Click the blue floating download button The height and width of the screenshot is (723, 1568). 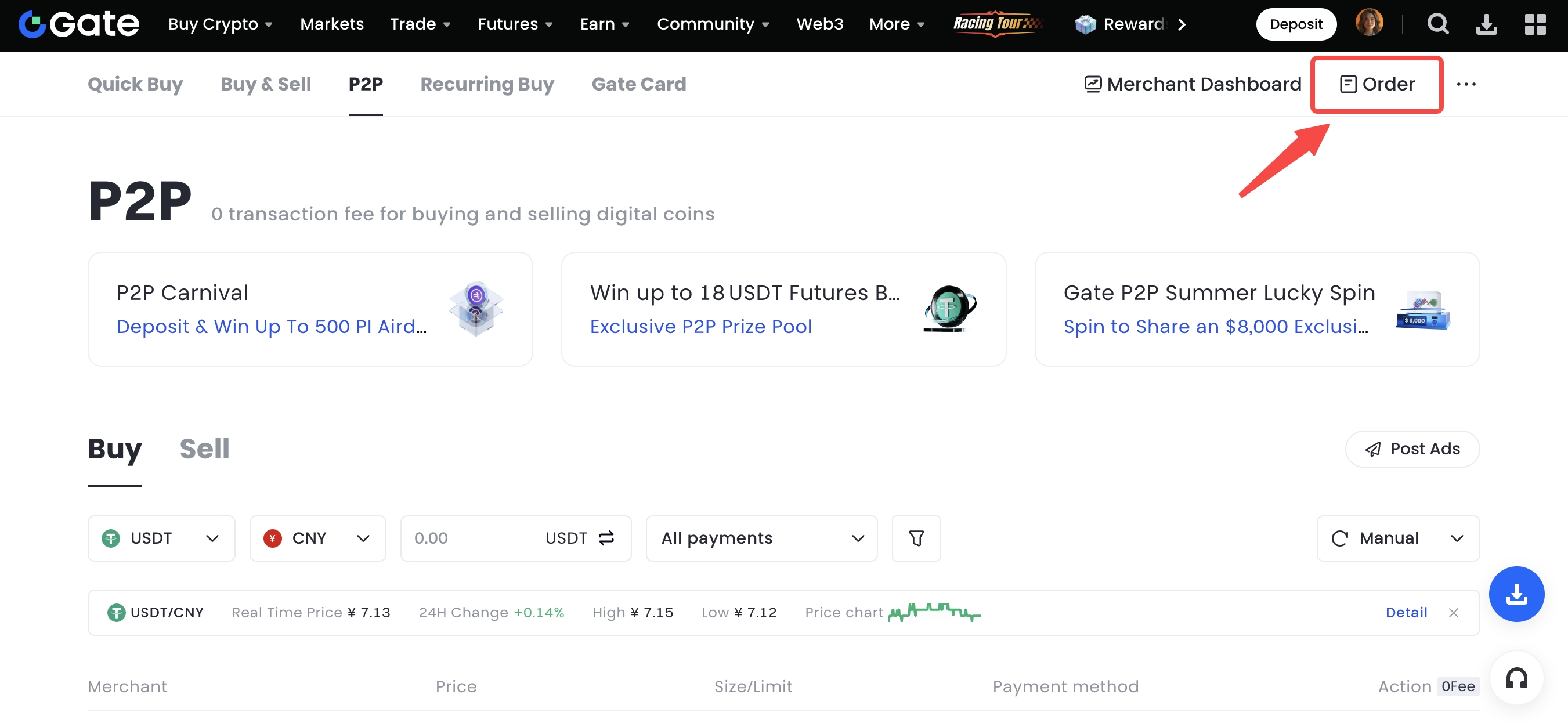click(x=1516, y=594)
